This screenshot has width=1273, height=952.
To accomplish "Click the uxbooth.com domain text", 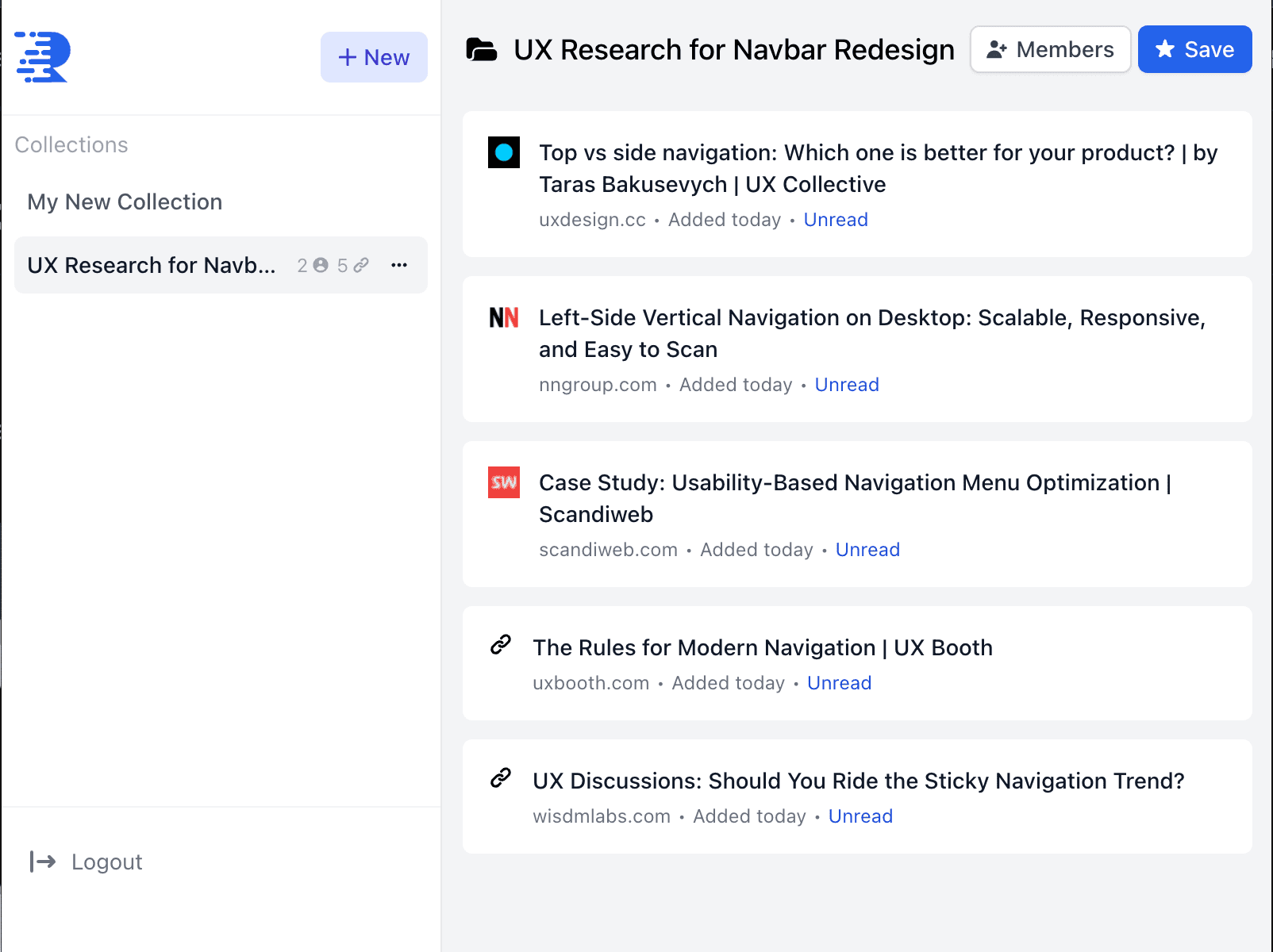I will coord(590,683).
